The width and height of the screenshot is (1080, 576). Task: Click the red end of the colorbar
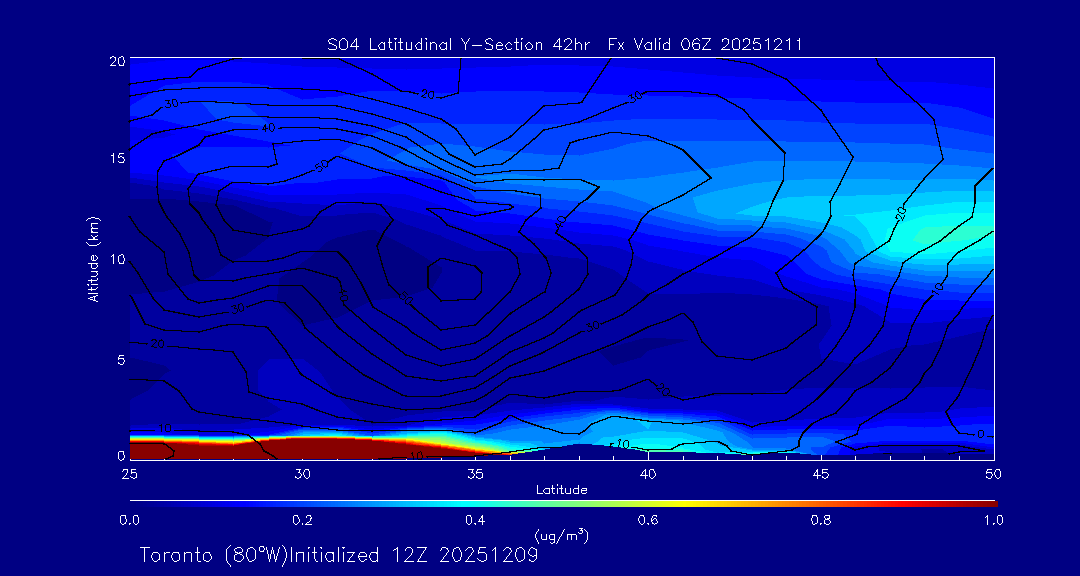(x=985, y=503)
